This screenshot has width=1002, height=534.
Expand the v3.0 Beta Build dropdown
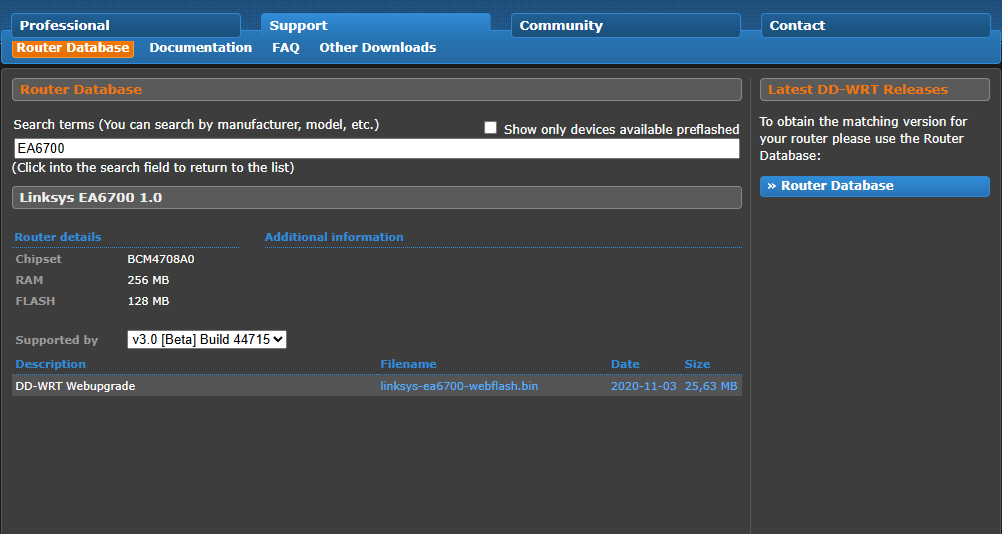207,340
